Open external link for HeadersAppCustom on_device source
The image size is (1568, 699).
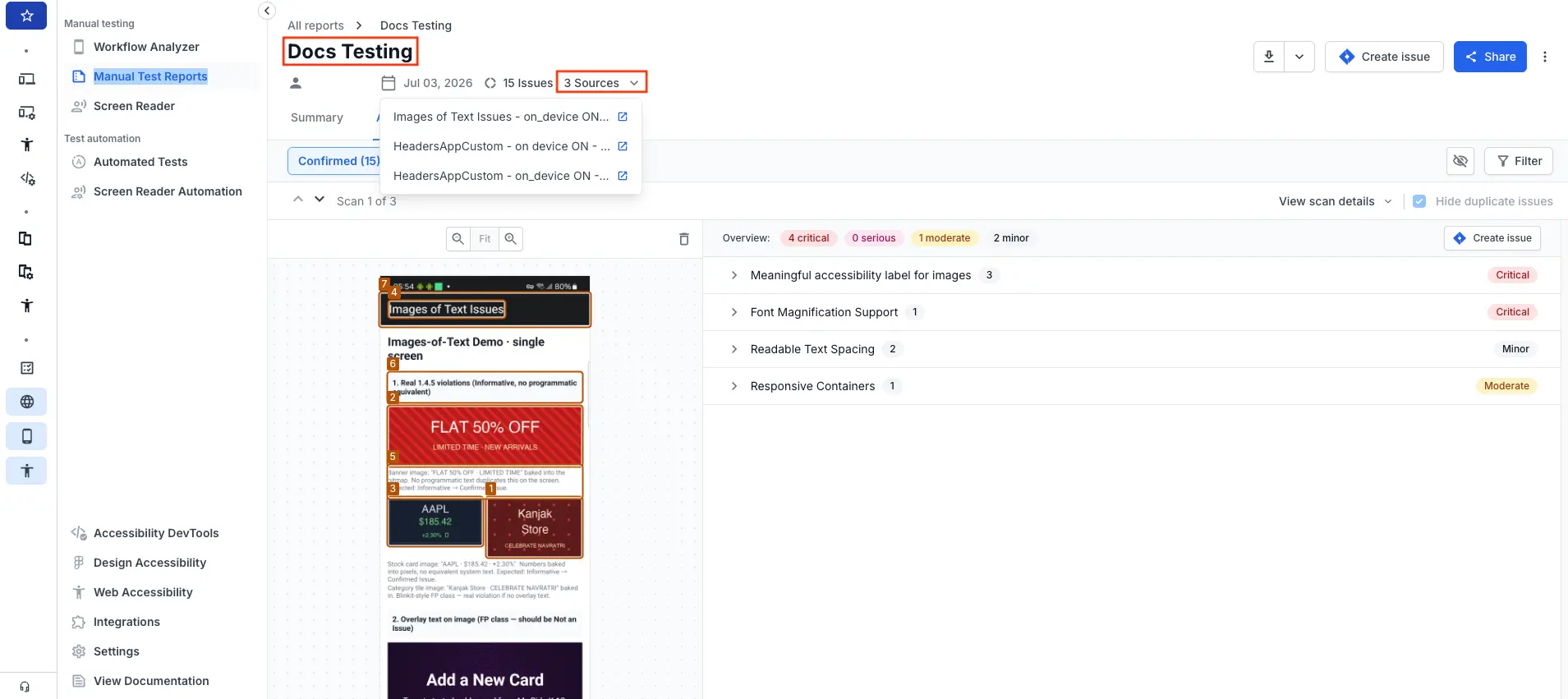coord(623,176)
